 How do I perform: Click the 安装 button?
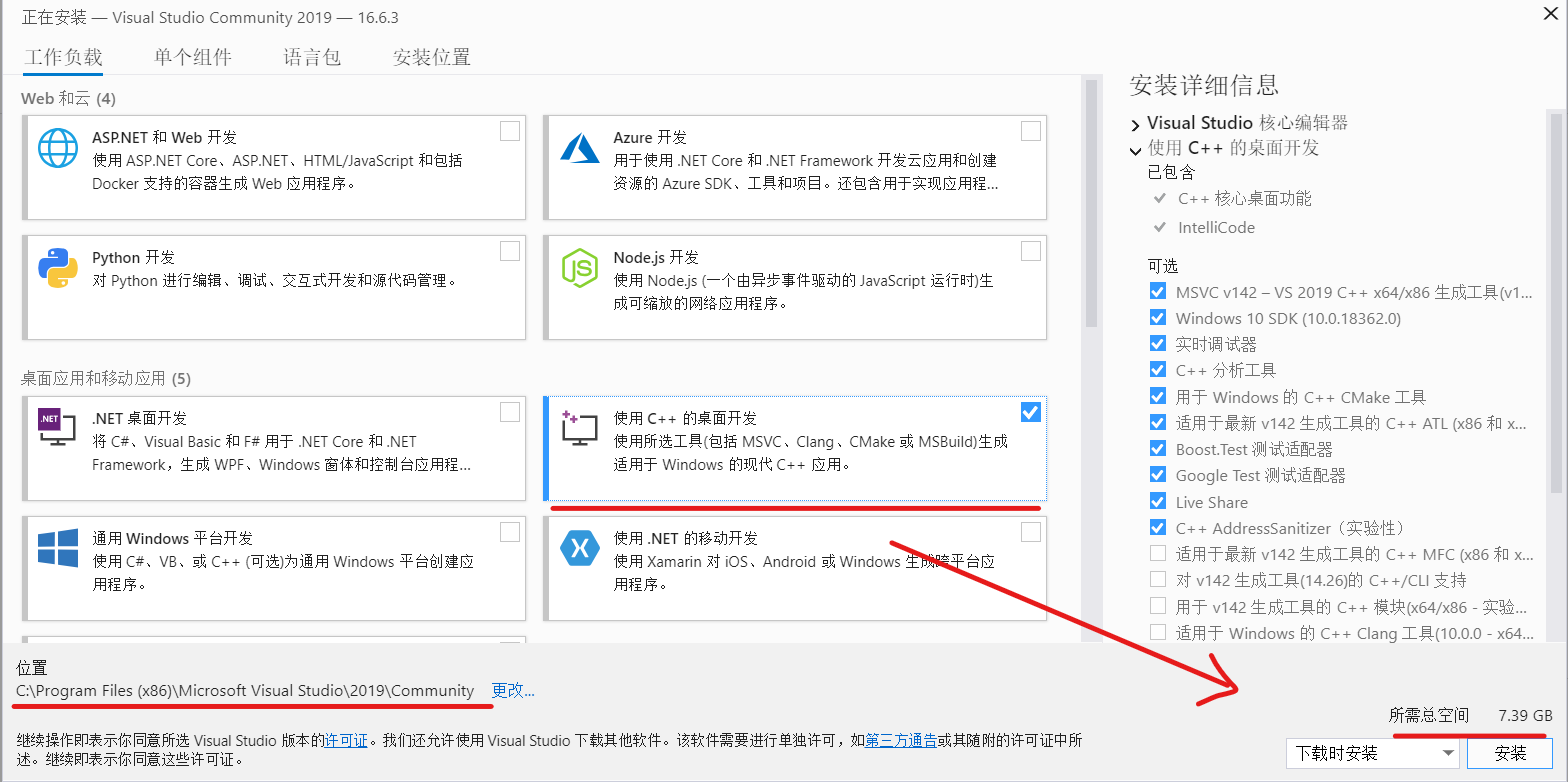click(x=1510, y=753)
